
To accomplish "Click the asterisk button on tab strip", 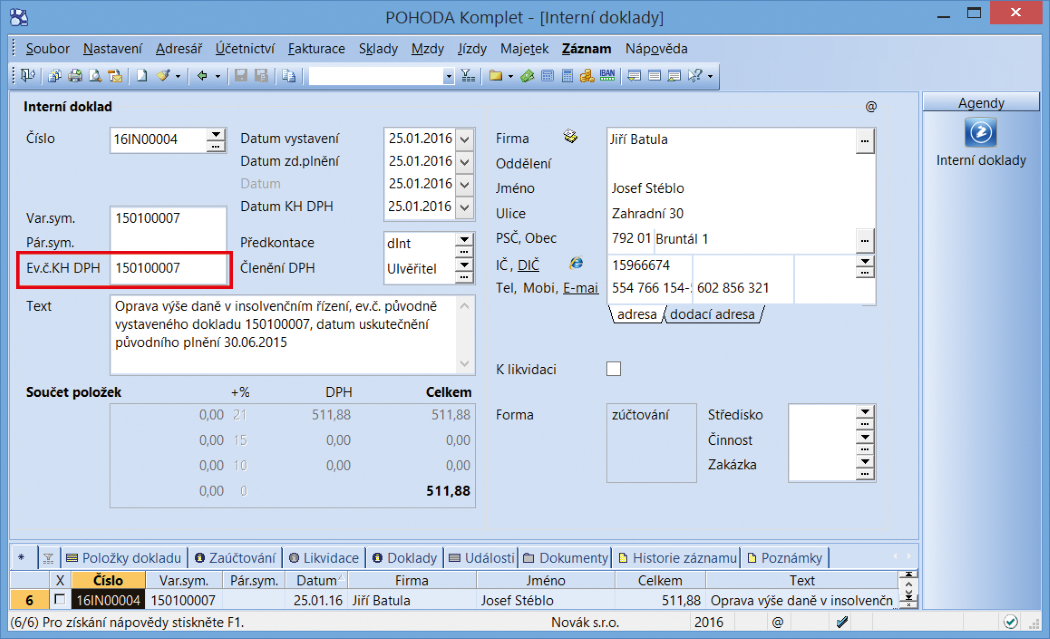I will [21, 558].
